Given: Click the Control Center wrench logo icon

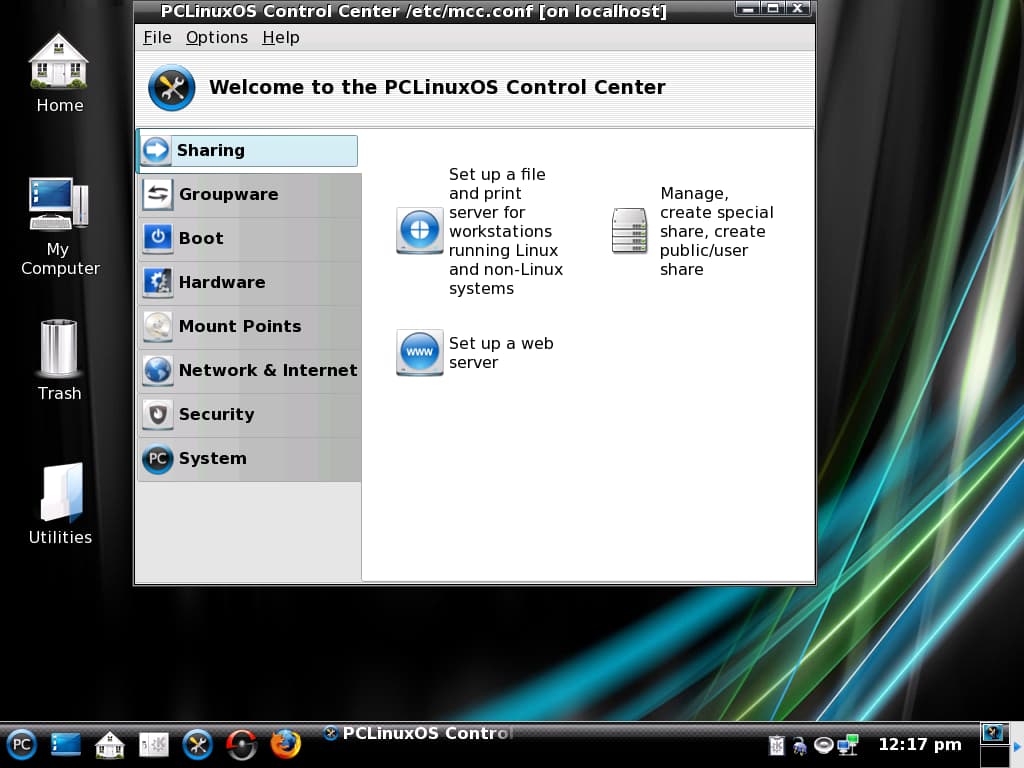Looking at the screenshot, I should coord(171,88).
